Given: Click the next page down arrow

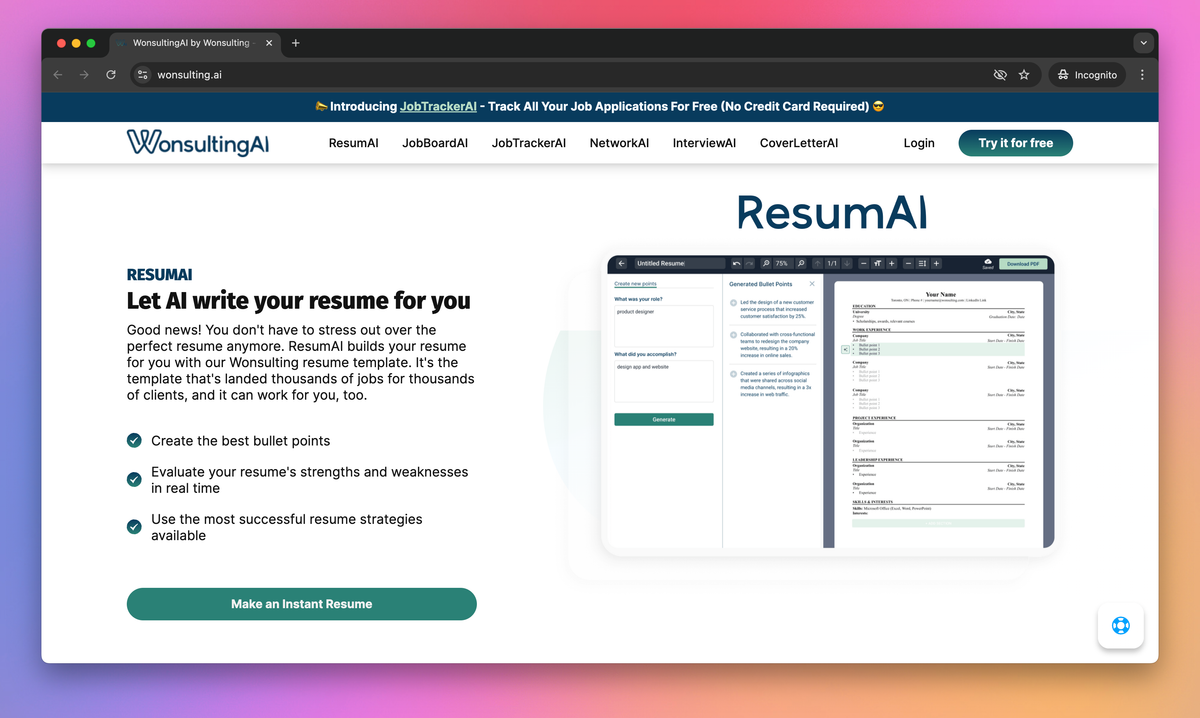Looking at the screenshot, I should tap(847, 263).
